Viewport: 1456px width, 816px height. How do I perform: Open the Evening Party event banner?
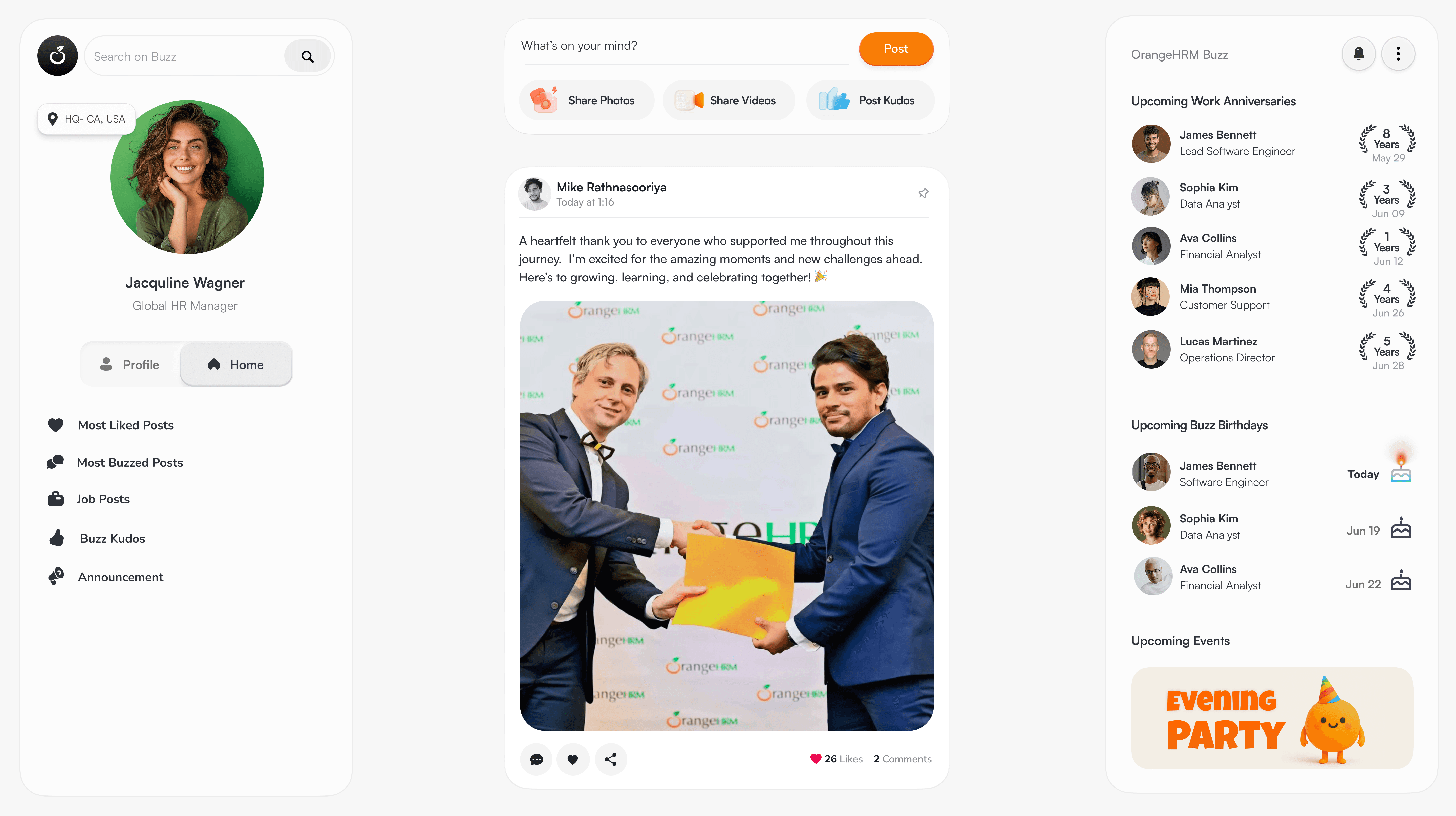click(1272, 718)
